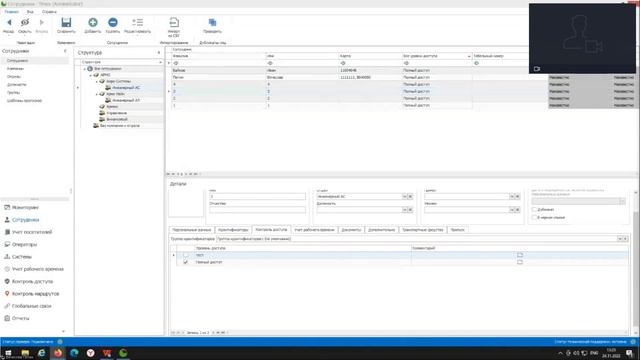Open Мониторинг in the left navigation
This screenshot has height=360, width=640.
point(25,207)
